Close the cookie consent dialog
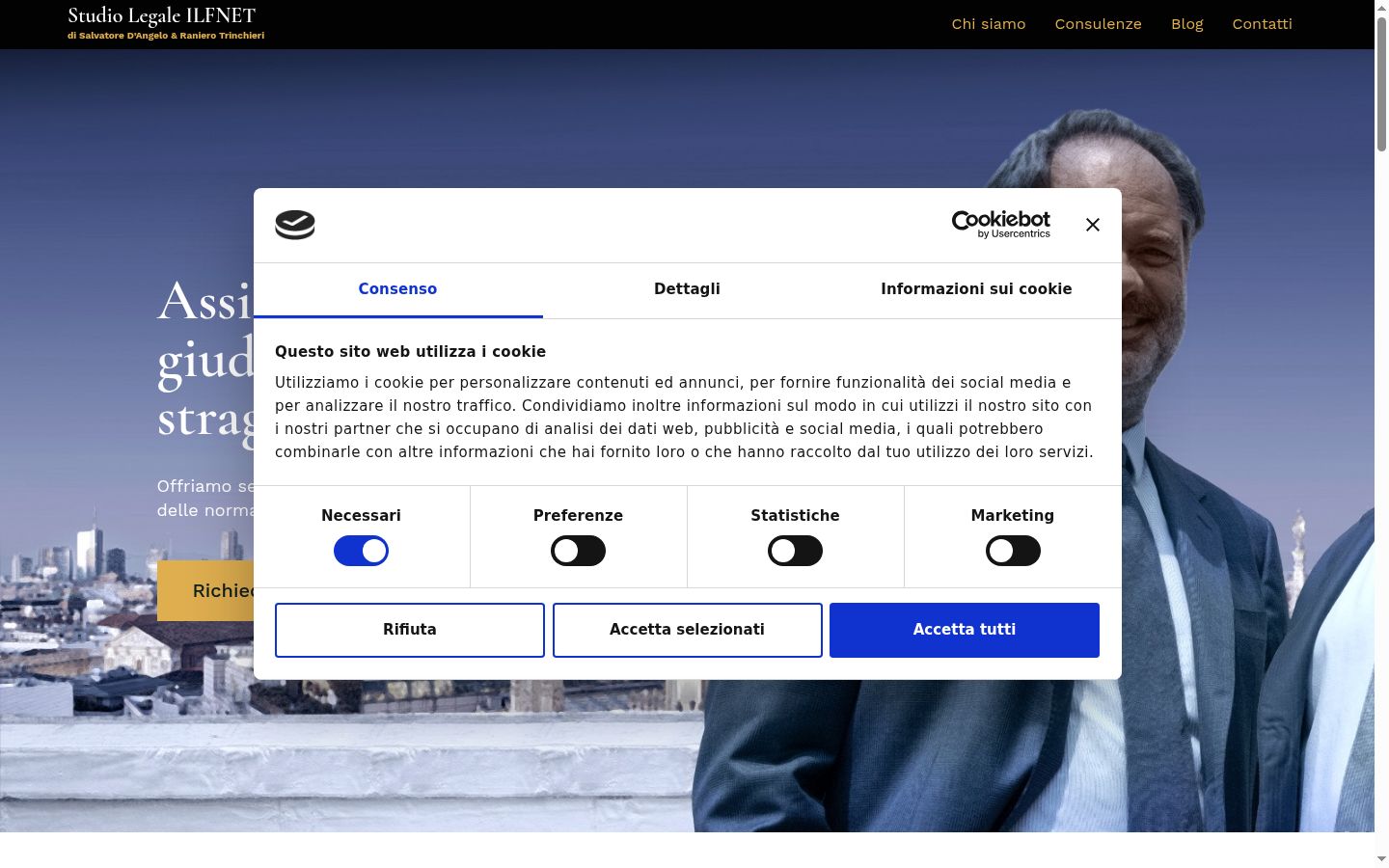Viewport: 1389px width, 868px height. click(x=1092, y=225)
